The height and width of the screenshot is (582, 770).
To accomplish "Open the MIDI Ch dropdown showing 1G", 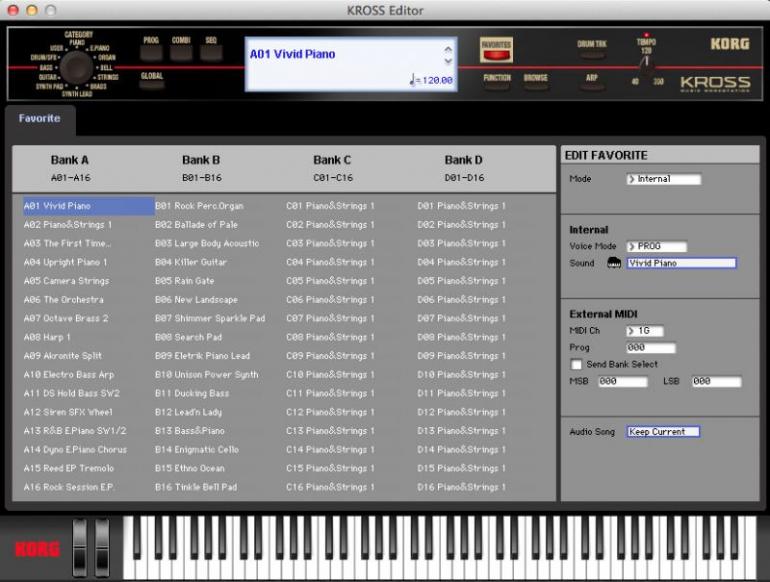I will [x=645, y=331].
